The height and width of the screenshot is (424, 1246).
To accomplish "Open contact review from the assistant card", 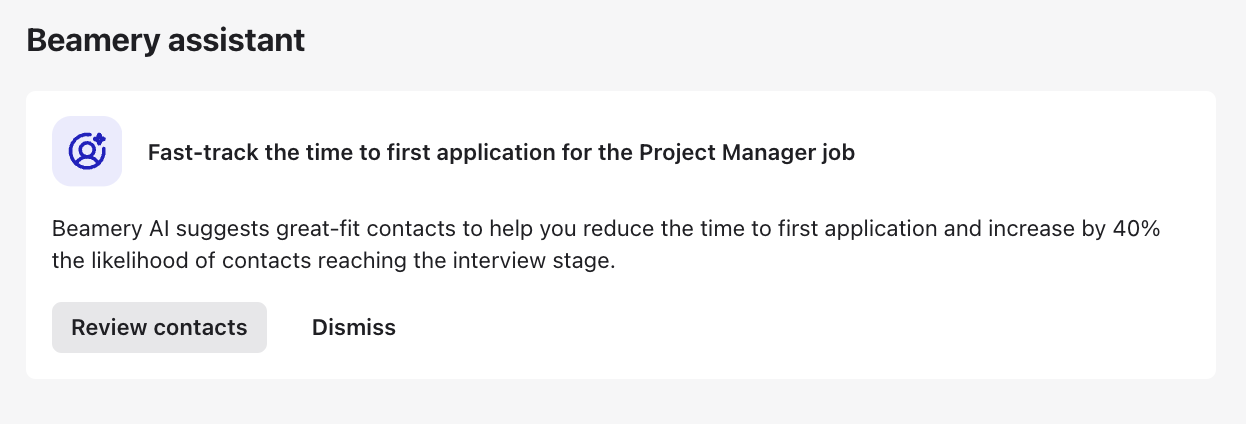I will click(x=159, y=327).
